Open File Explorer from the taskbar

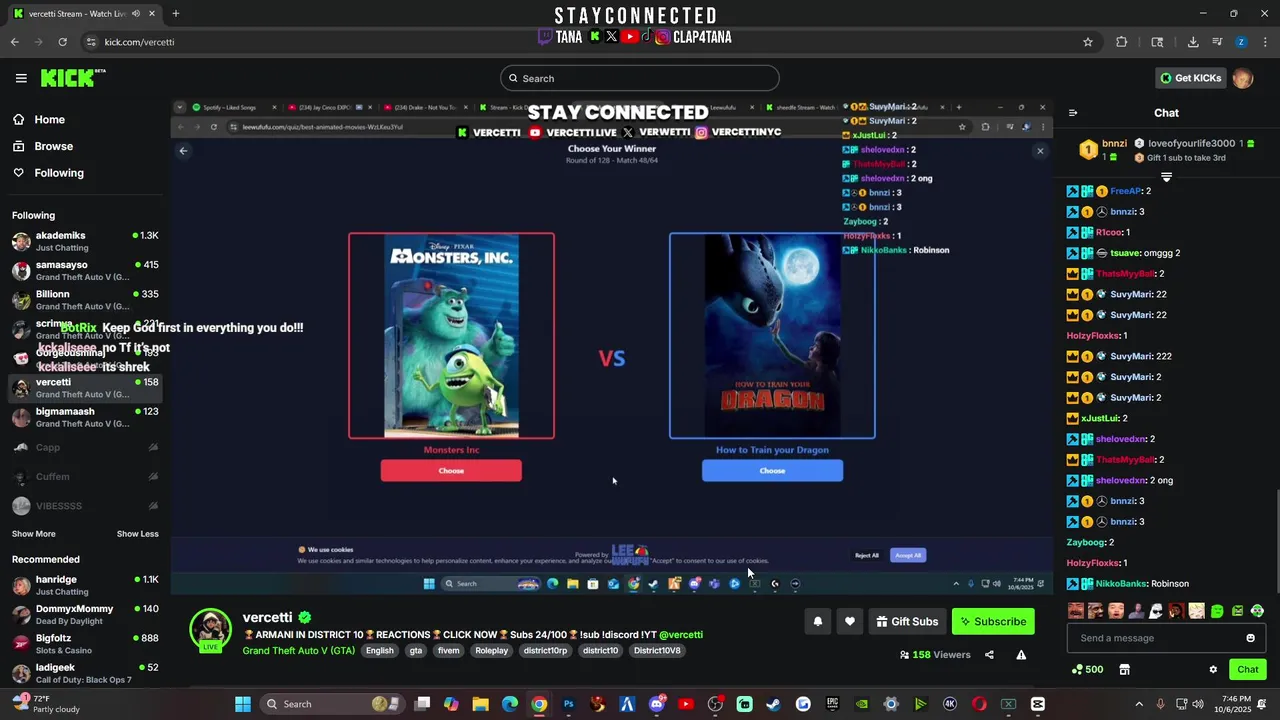480,704
